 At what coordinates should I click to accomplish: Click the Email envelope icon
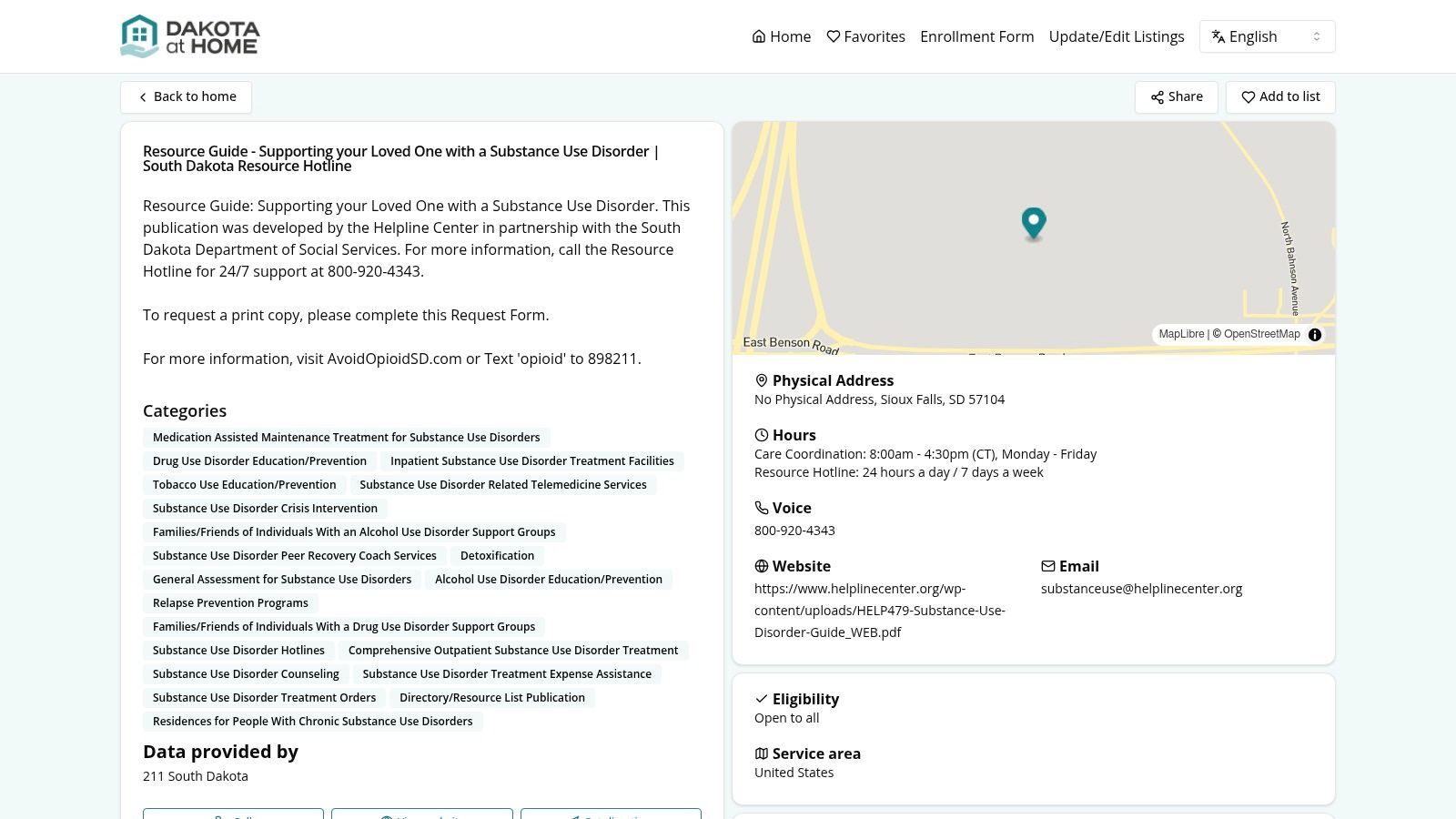[1048, 566]
